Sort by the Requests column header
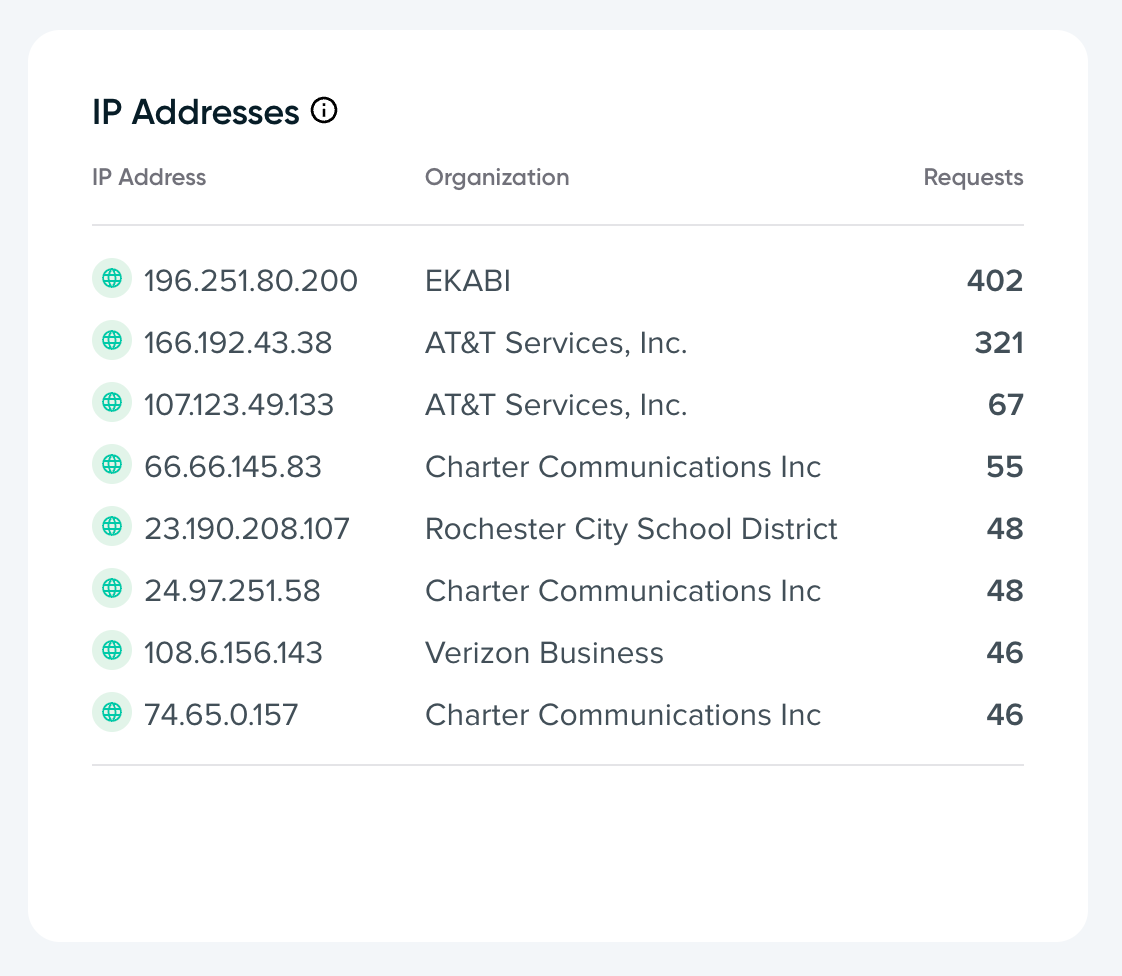 [x=973, y=178]
